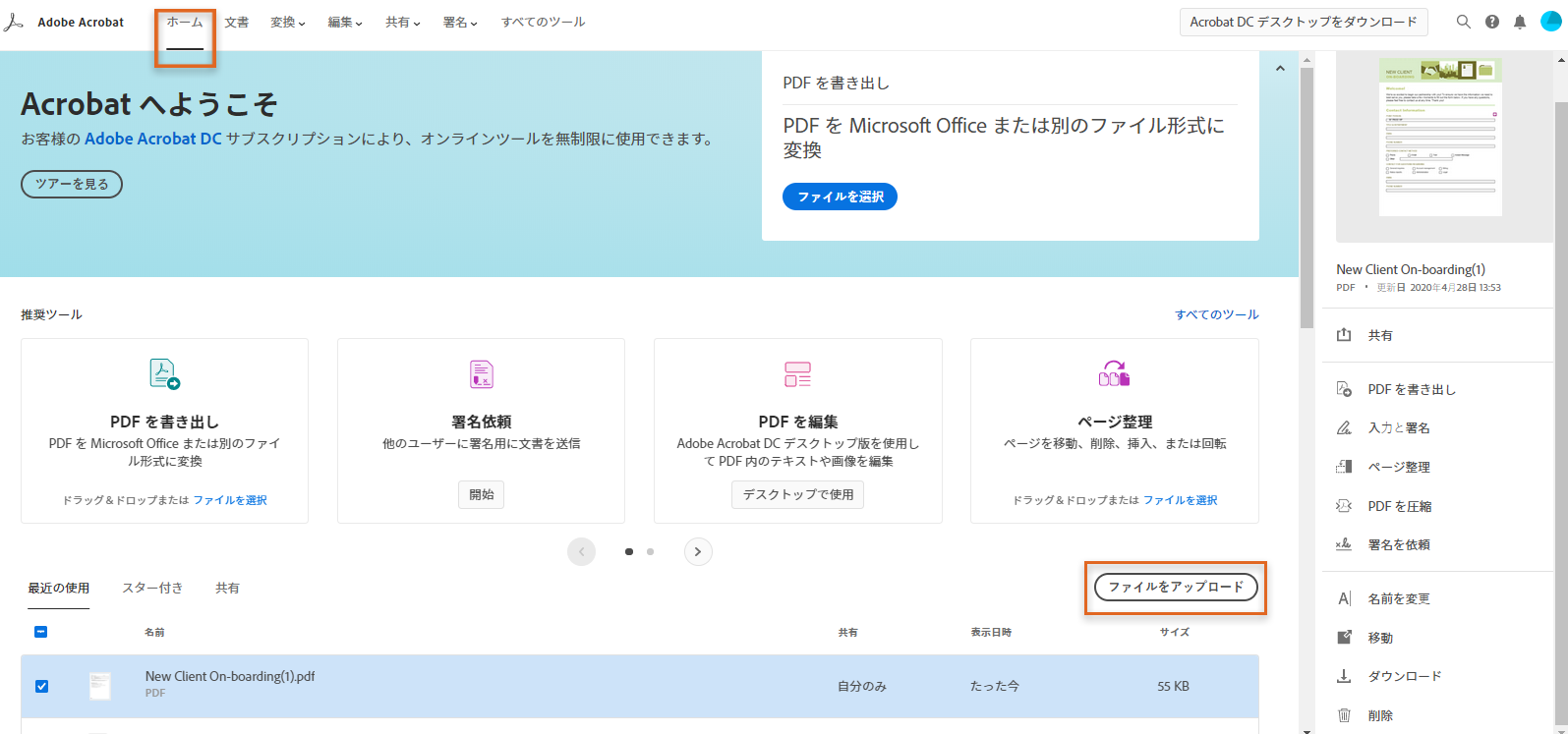Click the ダウンロード download icon
This screenshot has width=1568, height=734.
1344,676
